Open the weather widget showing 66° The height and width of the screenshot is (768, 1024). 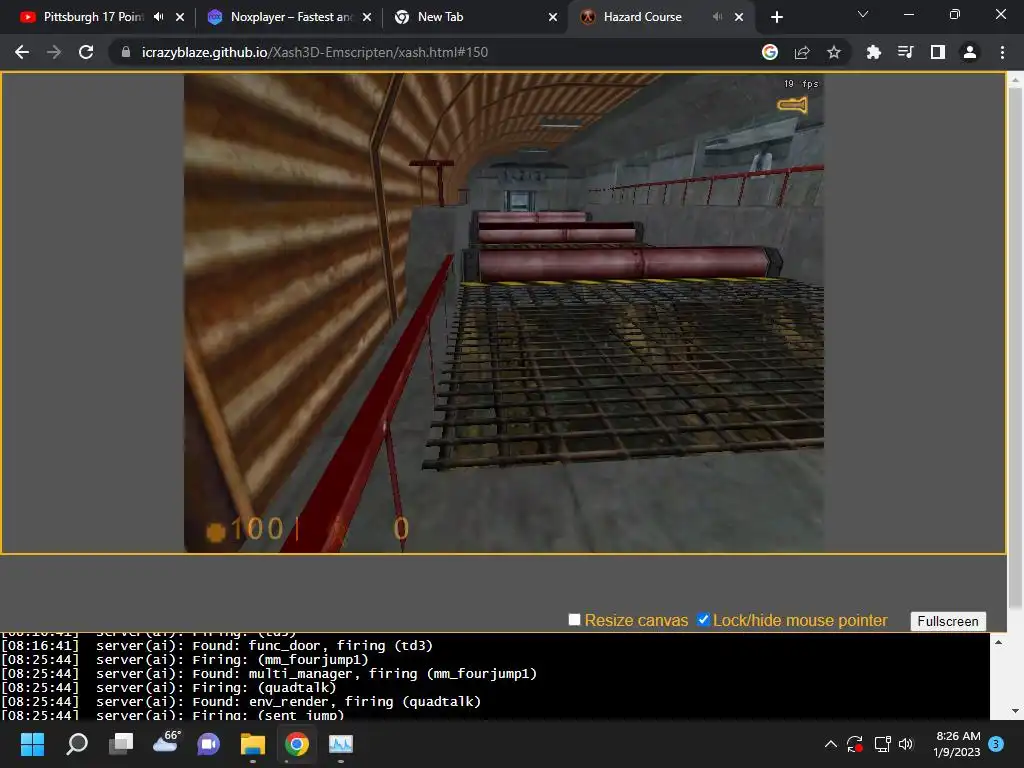click(166, 742)
